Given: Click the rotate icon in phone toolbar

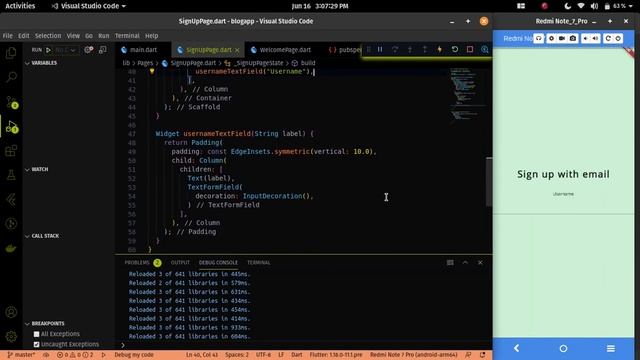Looking at the screenshot, I should [x=608, y=38].
